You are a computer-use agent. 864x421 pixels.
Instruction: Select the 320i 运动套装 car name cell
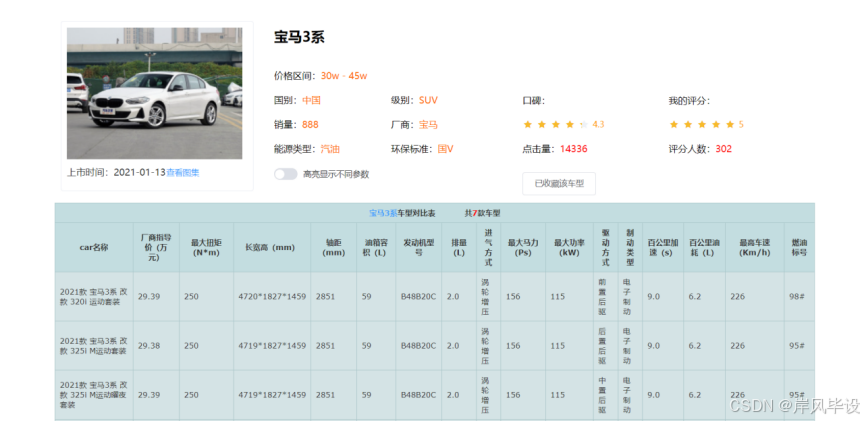[x=94, y=296]
